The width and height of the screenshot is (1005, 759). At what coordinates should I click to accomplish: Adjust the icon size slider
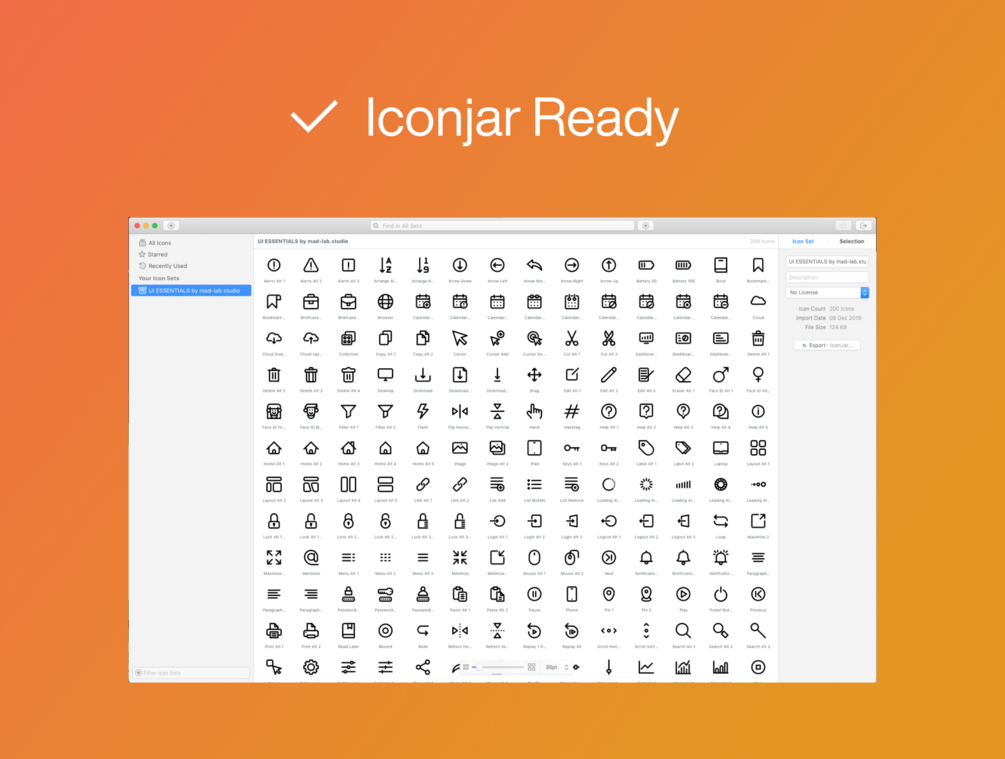point(498,667)
